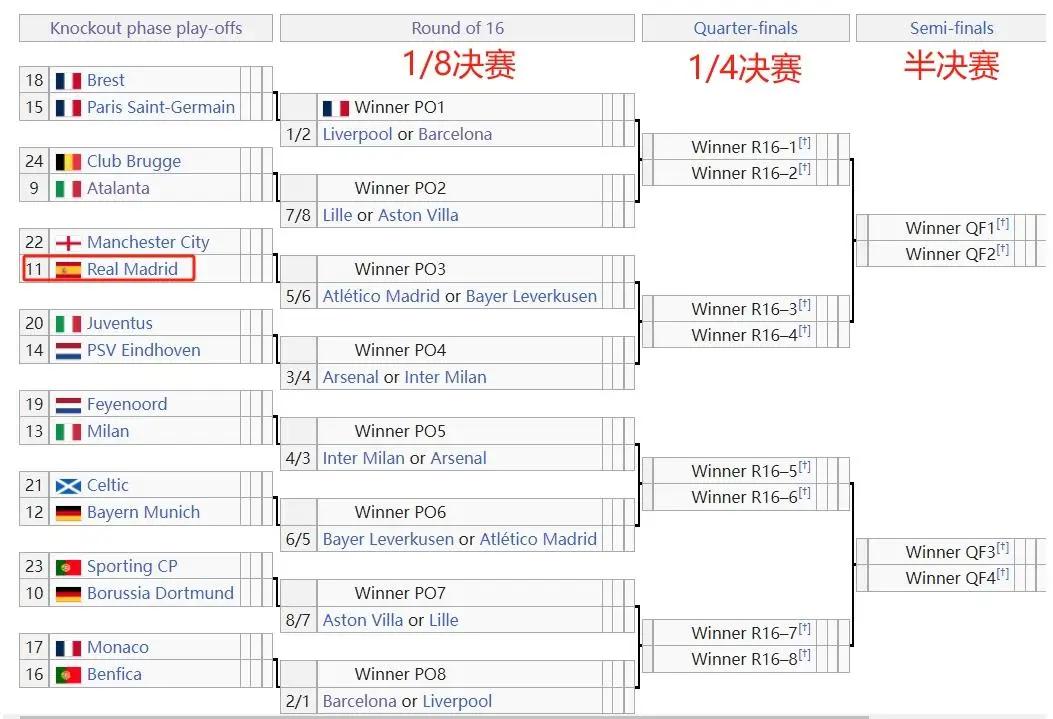
Task: Click the Spanish flag beside Real Madrid
Action: (x=68, y=270)
